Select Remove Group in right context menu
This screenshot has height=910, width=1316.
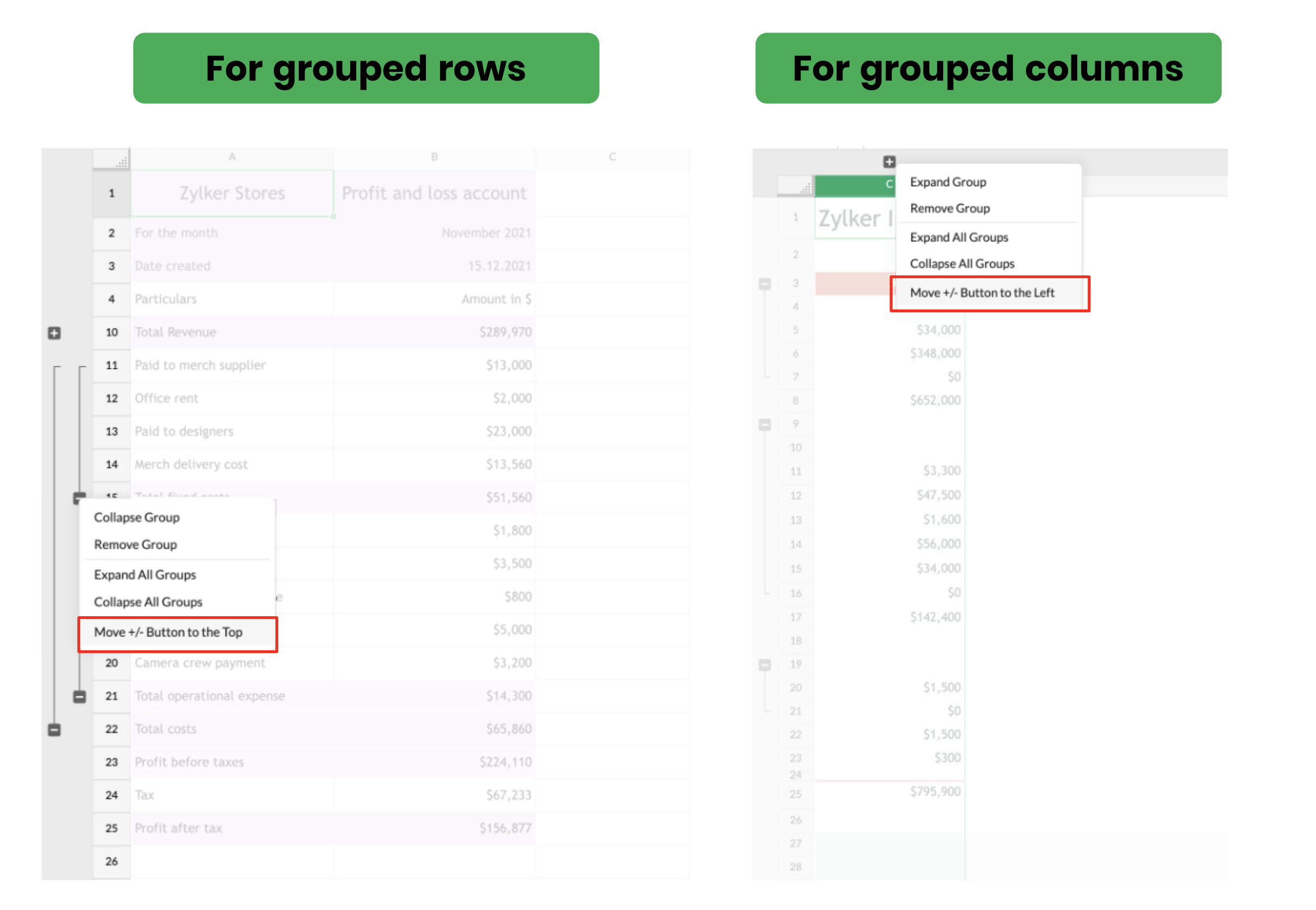pos(949,209)
